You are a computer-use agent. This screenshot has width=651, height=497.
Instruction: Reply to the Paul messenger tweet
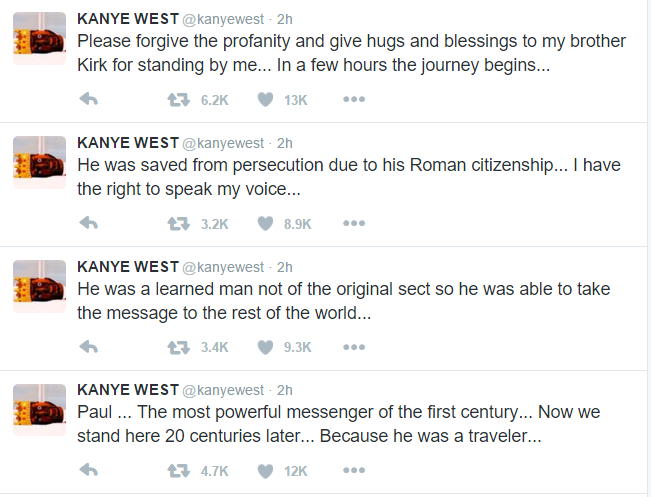[88, 470]
